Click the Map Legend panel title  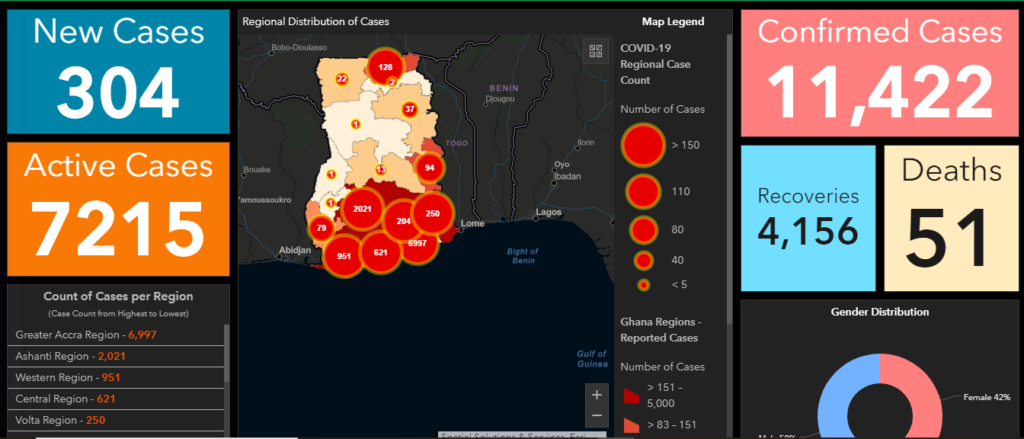[672, 21]
